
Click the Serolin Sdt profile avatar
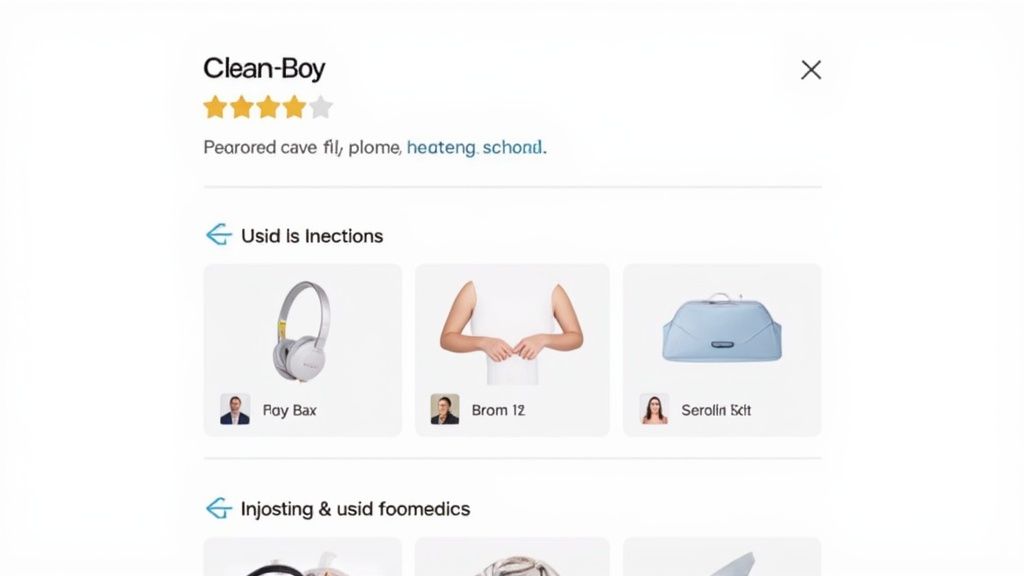click(654, 409)
